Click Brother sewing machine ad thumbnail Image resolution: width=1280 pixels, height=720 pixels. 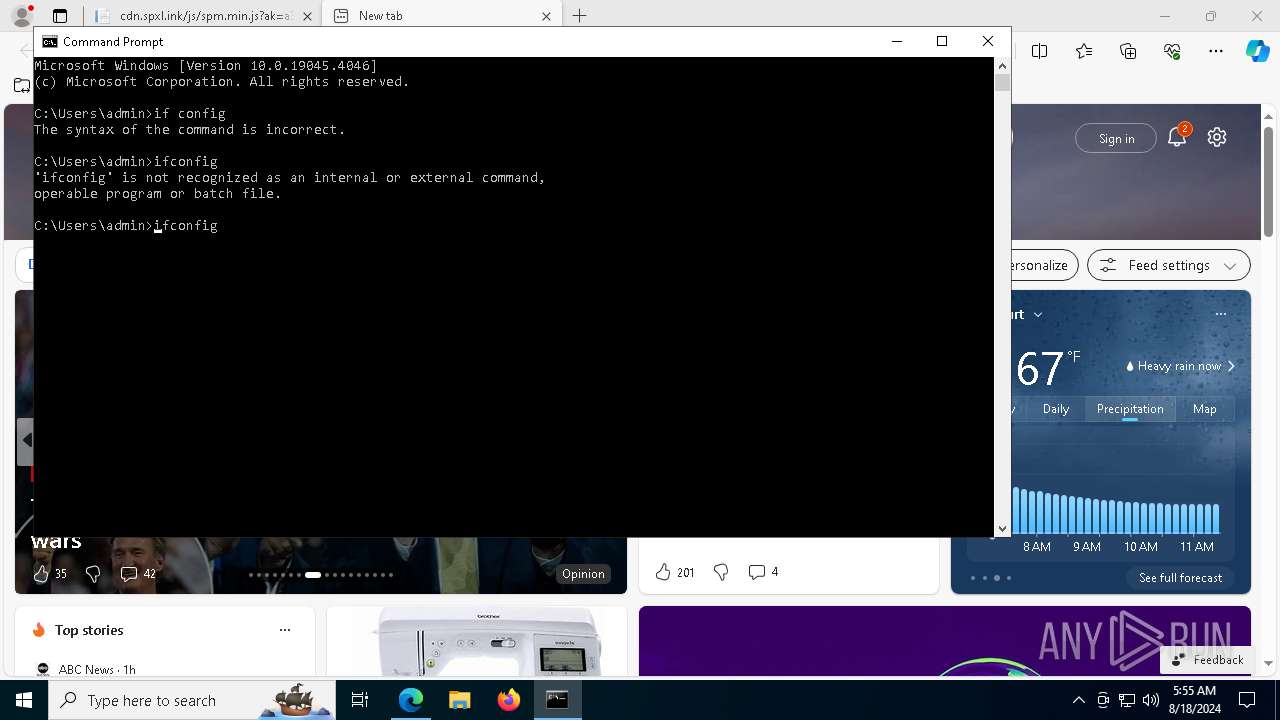pyautogui.click(x=476, y=642)
